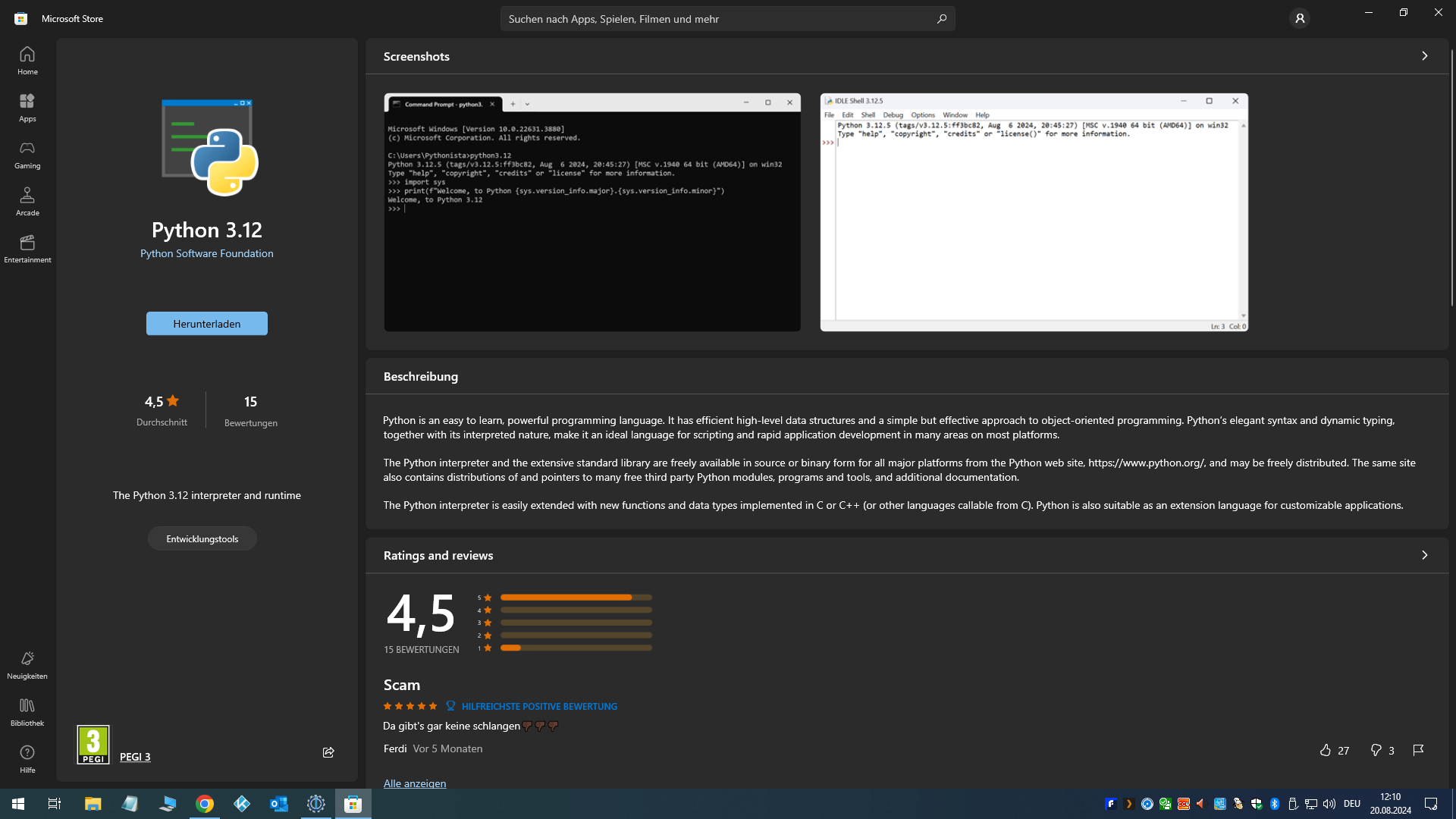The height and width of the screenshot is (819, 1456).
Task: Open the Windows Start menu
Action: (x=18, y=804)
